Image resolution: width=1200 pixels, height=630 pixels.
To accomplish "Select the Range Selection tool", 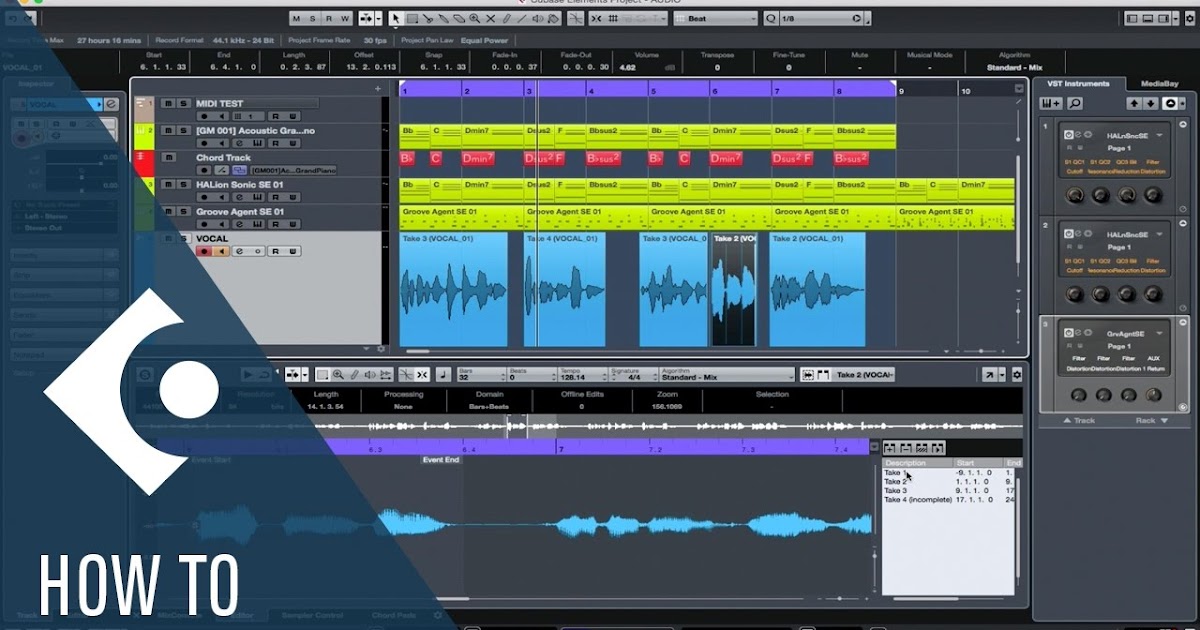I will [x=412, y=18].
